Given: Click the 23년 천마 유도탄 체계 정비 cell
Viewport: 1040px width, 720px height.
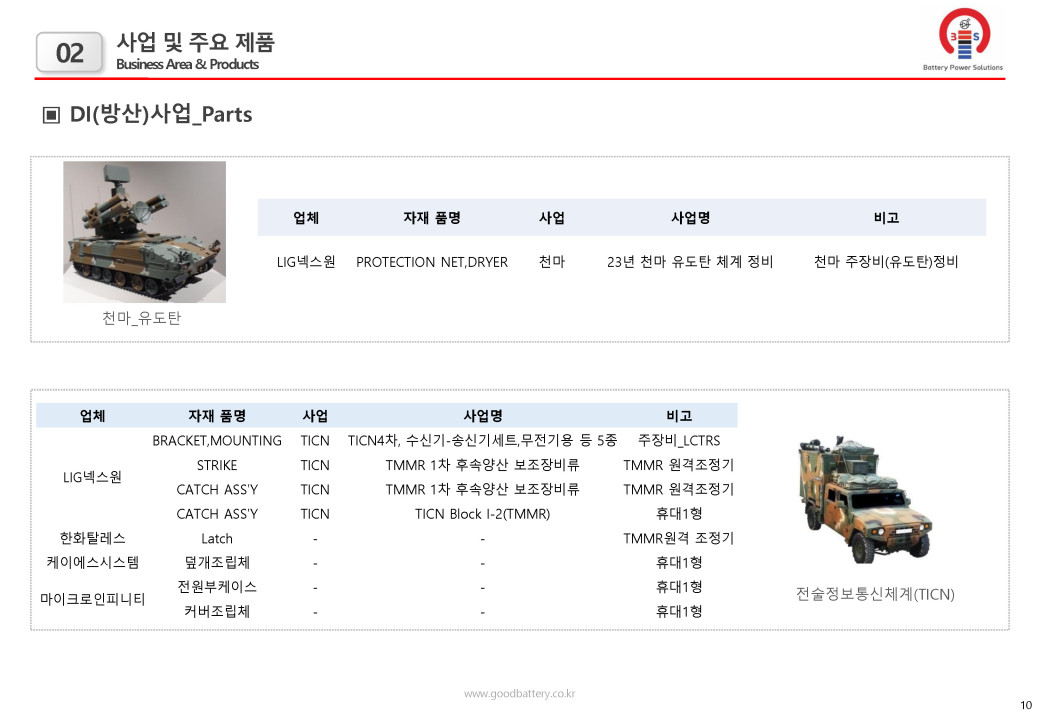Looking at the screenshot, I should 690,262.
